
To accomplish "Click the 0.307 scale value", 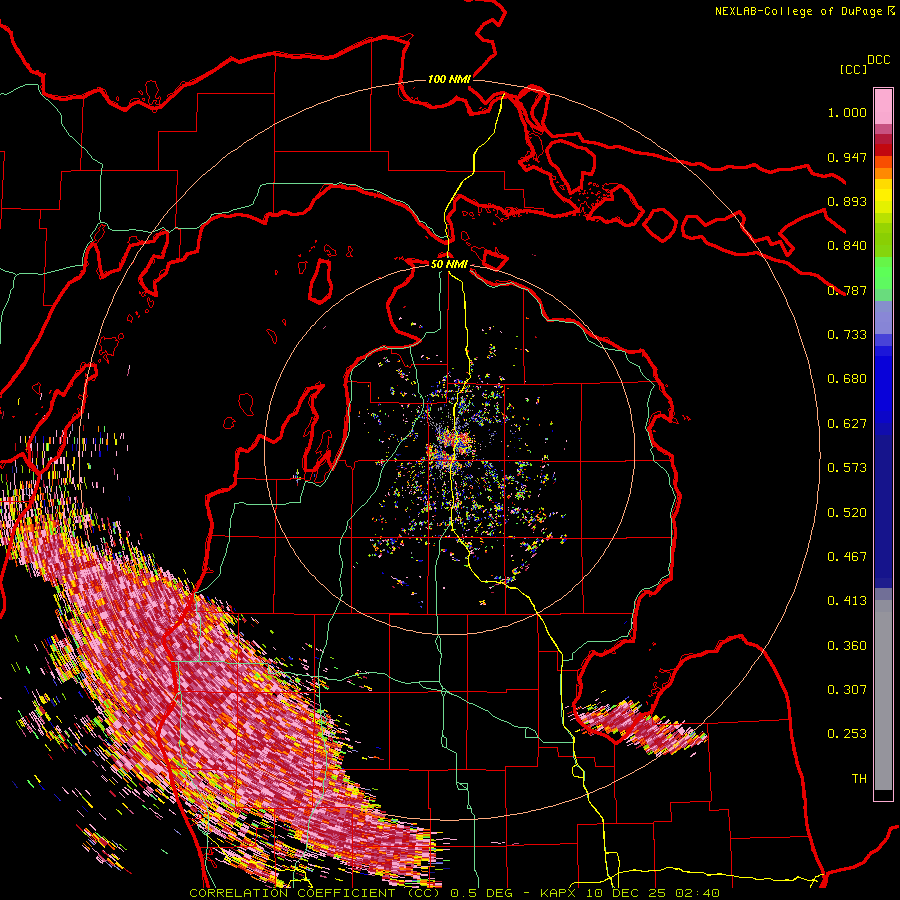I will pos(847,690).
